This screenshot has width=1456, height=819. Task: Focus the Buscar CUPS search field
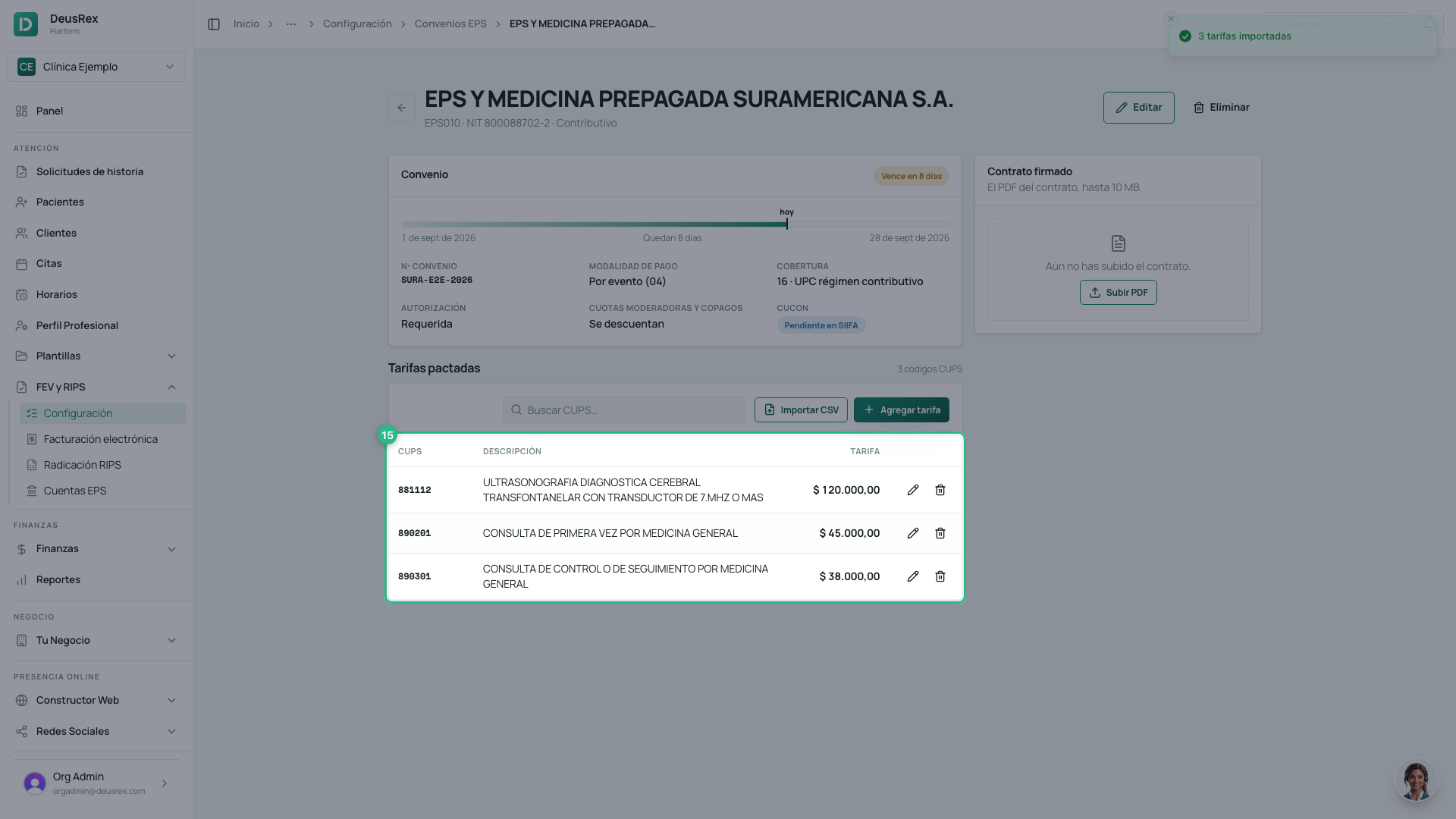point(623,409)
